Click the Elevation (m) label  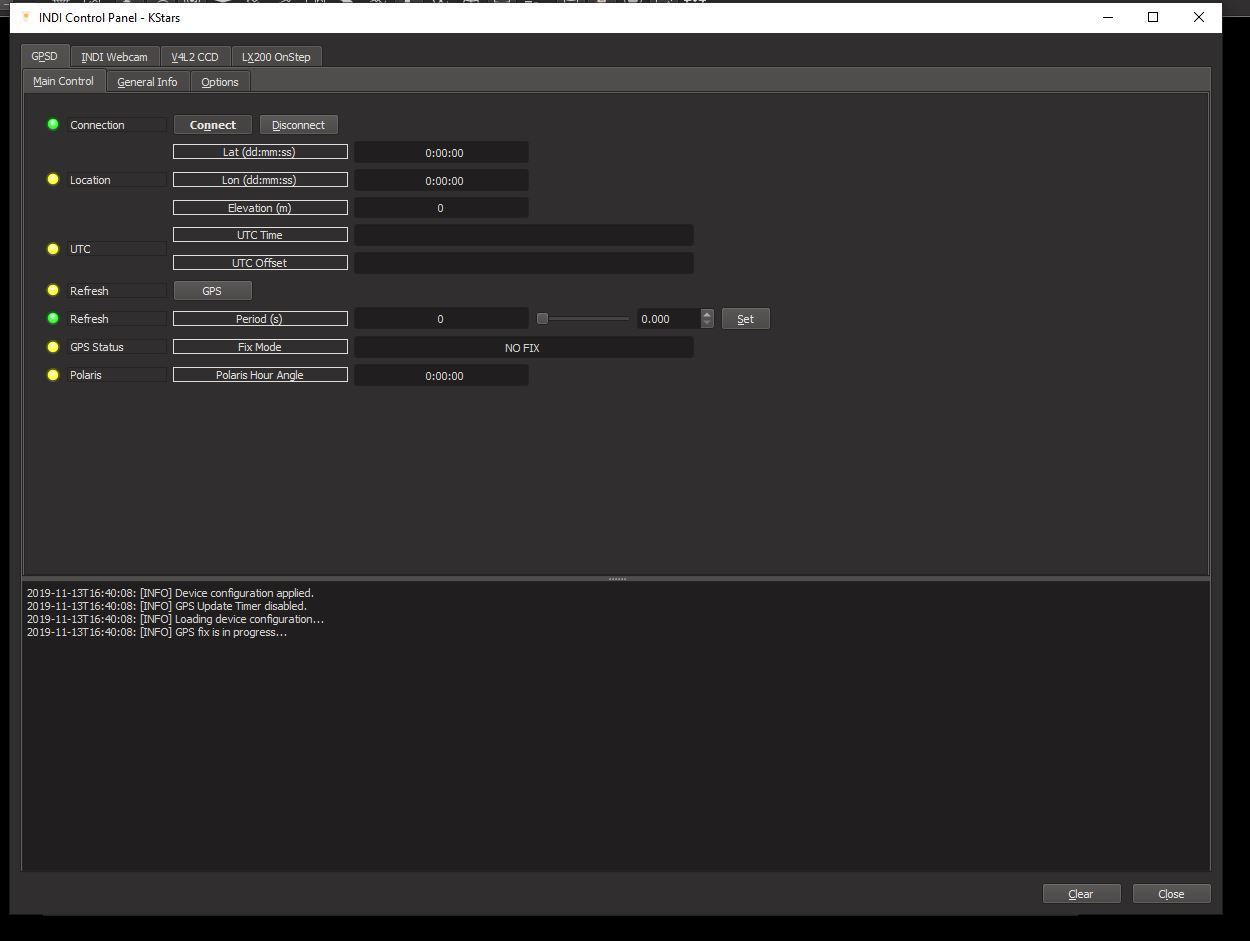pyautogui.click(x=260, y=208)
